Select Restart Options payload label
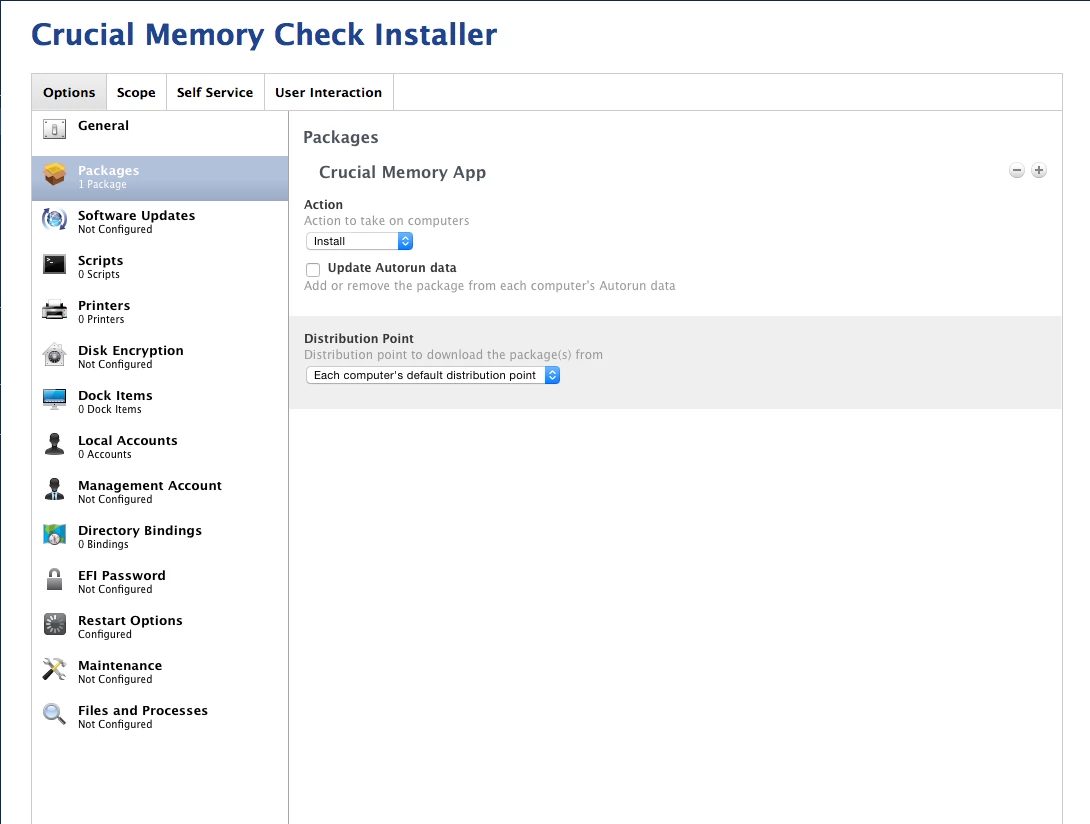The width and height of the screenshot is (1090, 824). 130,620
